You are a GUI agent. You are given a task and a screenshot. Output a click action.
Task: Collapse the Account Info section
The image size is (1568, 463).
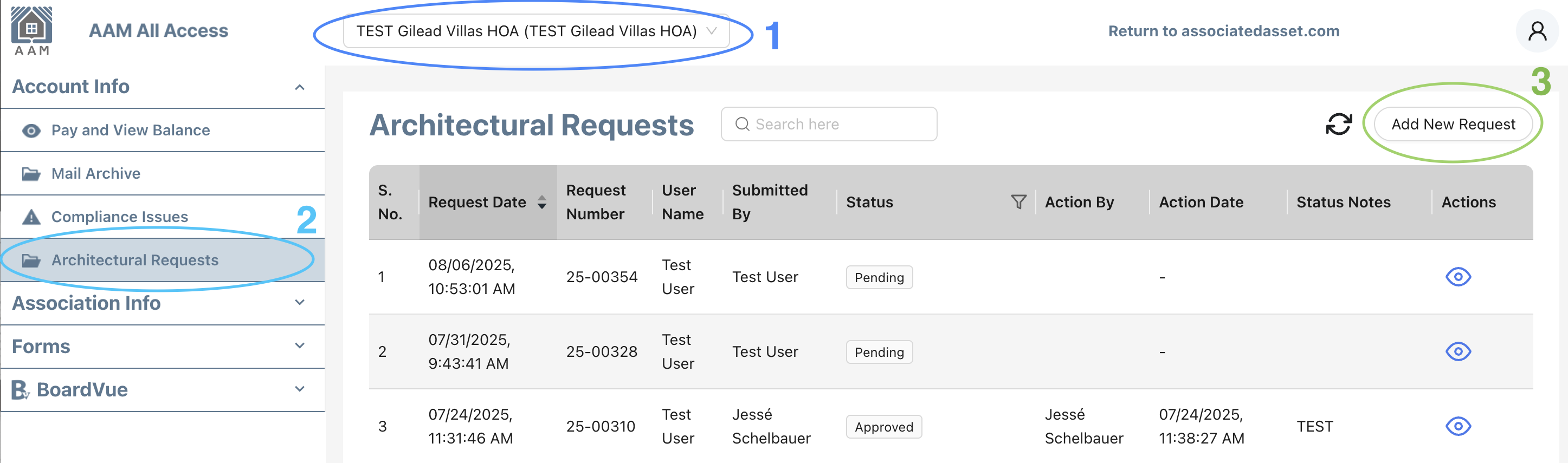coord(162,87)
